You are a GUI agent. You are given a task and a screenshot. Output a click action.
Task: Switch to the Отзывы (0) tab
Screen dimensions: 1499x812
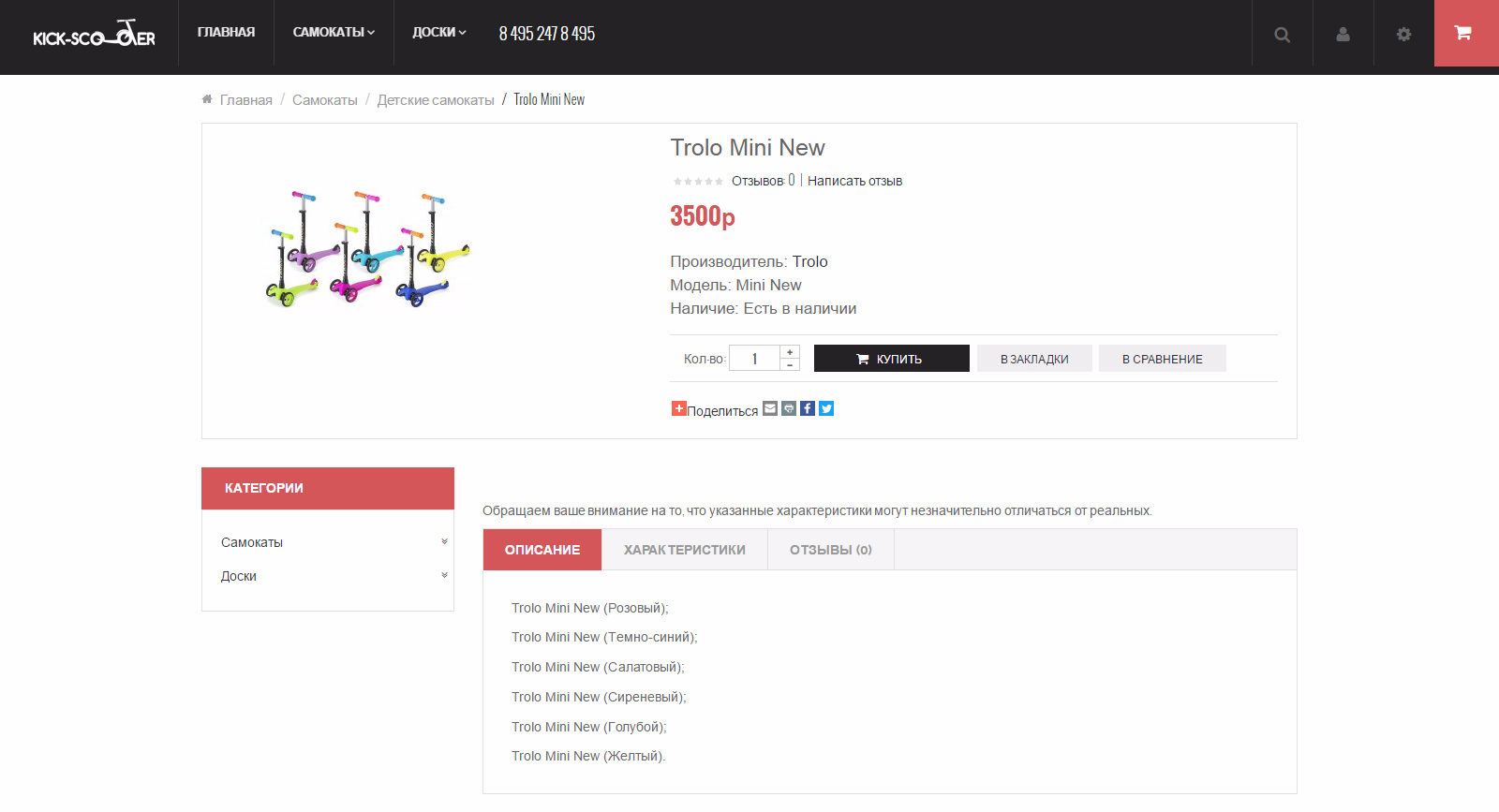[x=831, y=550]
